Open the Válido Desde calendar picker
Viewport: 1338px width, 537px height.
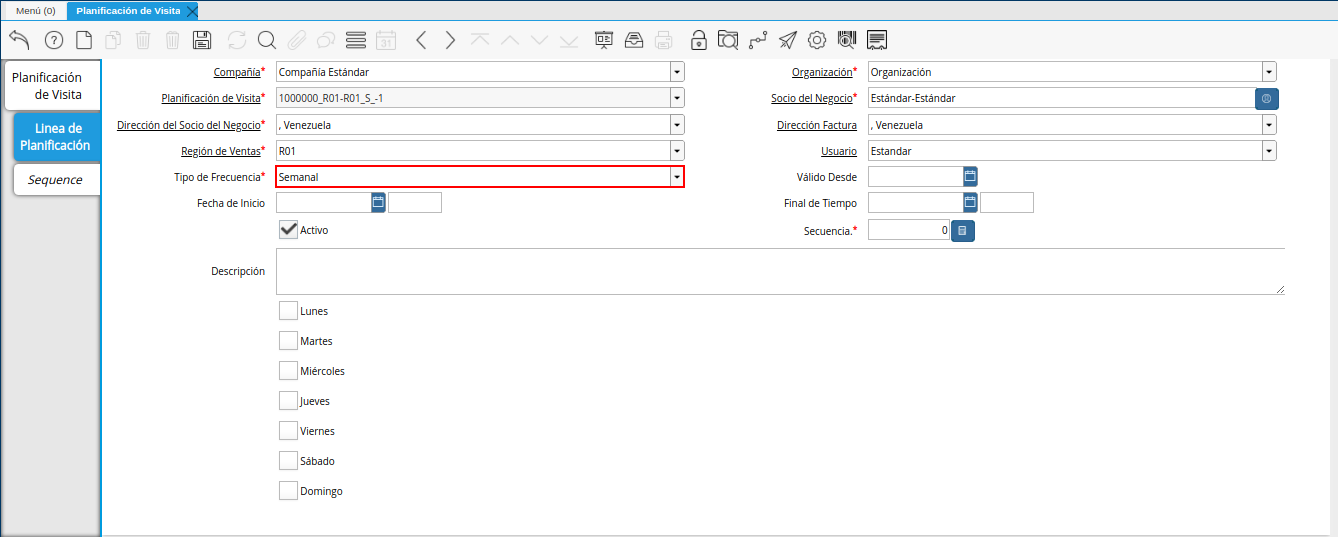[x=970, y=176]
